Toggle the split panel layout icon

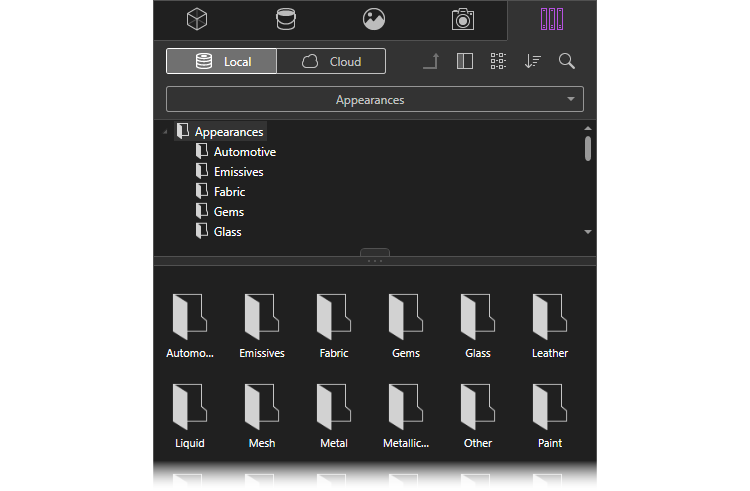(x=464, y=61)
